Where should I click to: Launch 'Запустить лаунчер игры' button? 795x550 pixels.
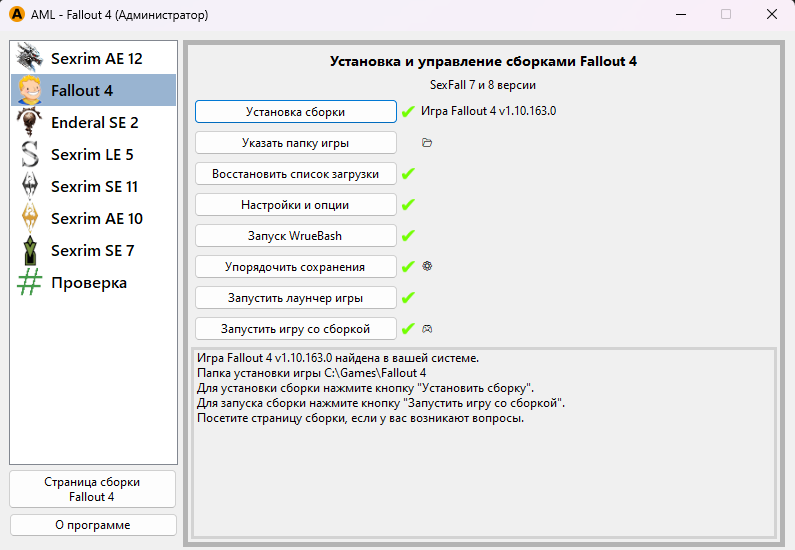coord(295,298)
